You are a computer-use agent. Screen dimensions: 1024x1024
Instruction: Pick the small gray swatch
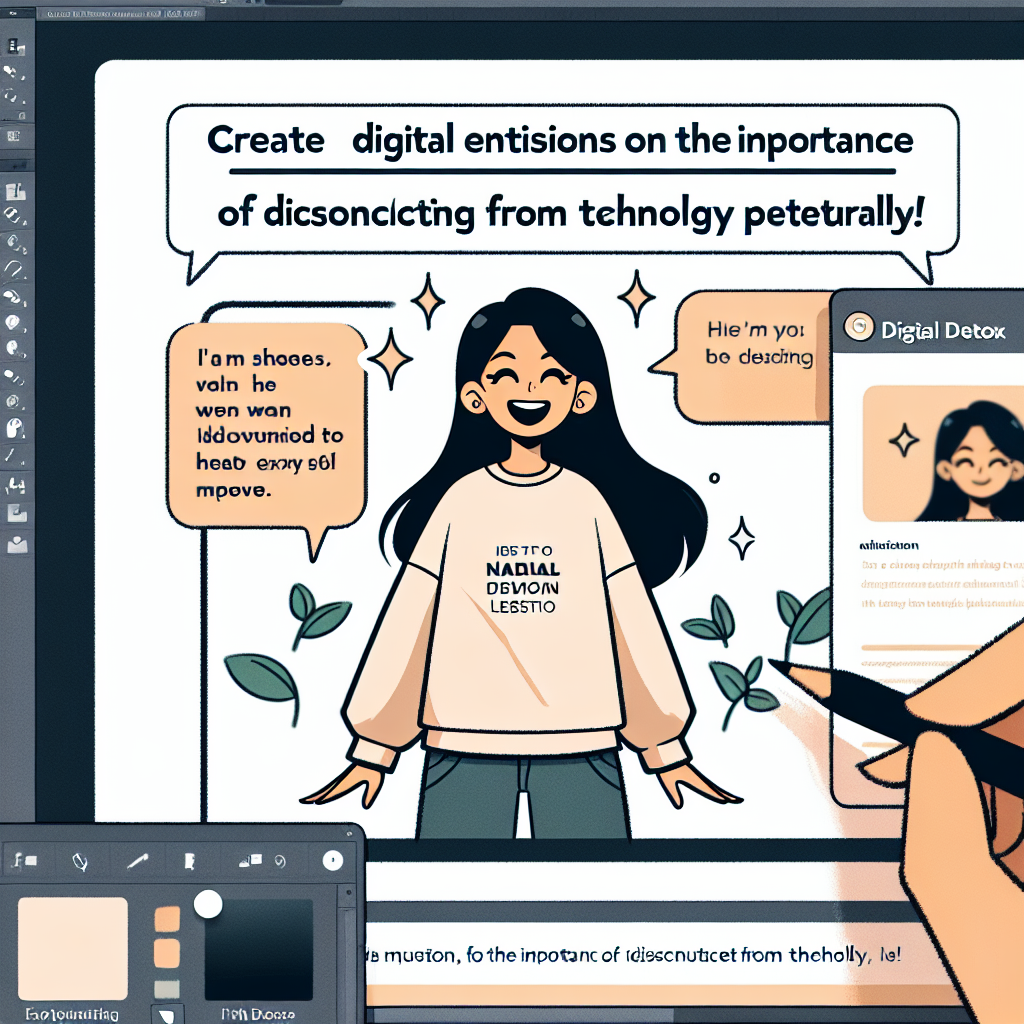click(x=167, y=989)
